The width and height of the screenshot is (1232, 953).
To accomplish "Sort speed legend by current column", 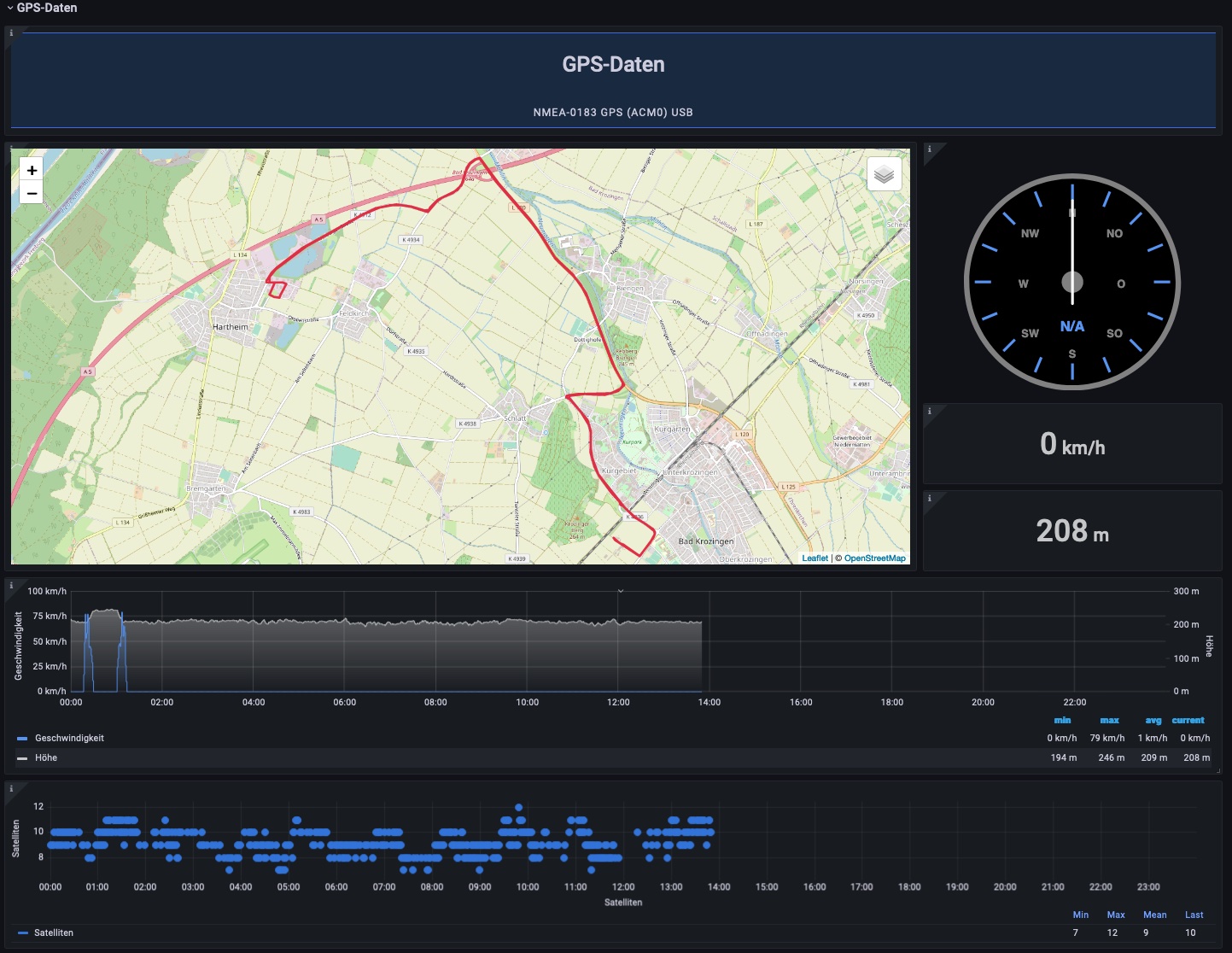I will pos(1188,720).
